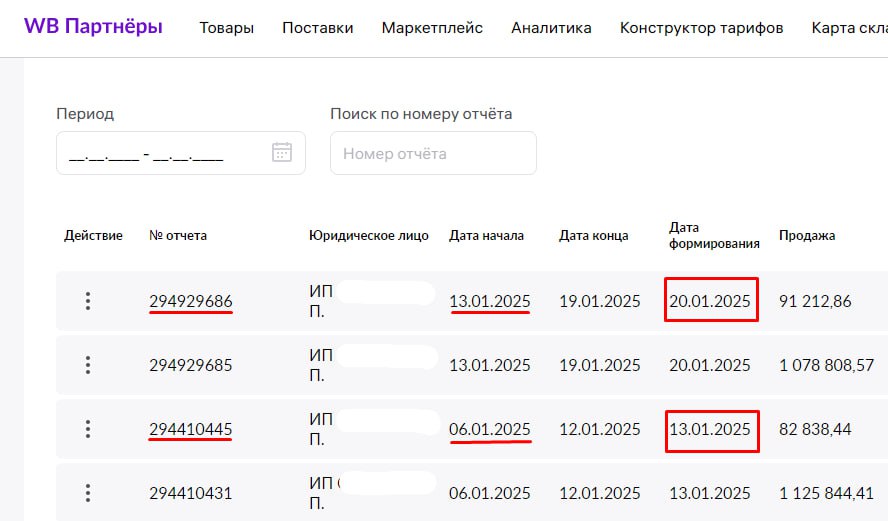Screen dimensions: 888x521
Task: Open three-dot menu for report 294410445
Action: [x=88, y=429]
